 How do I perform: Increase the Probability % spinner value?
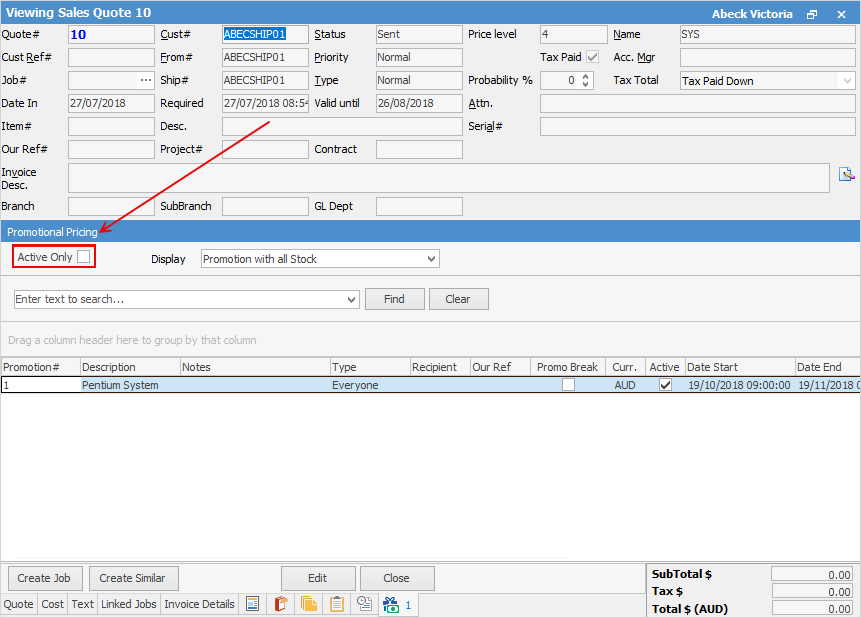[586, 76]
